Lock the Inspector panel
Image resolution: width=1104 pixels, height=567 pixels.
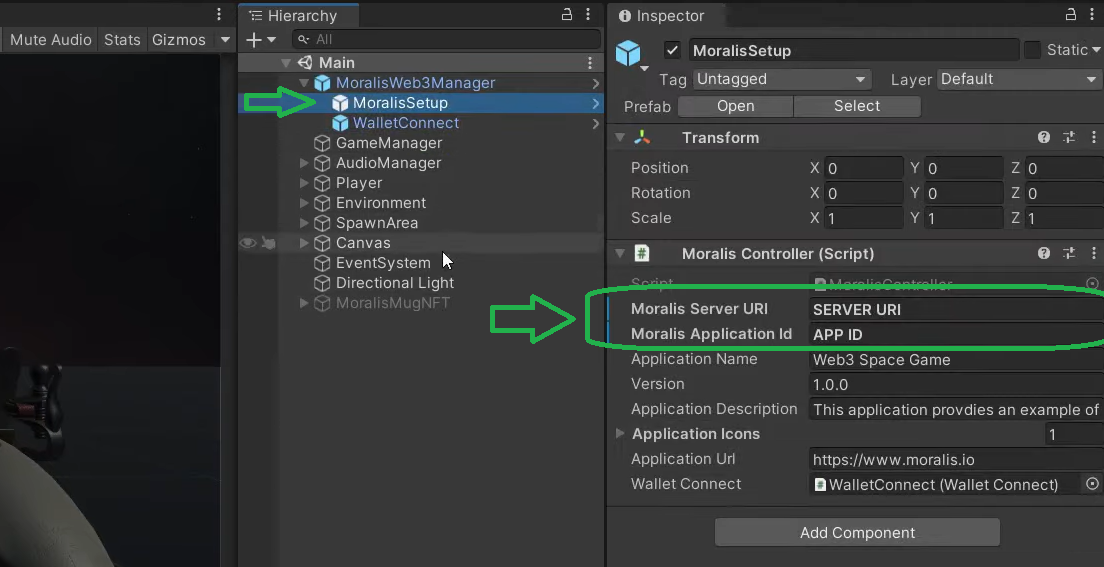[1070, 15]
